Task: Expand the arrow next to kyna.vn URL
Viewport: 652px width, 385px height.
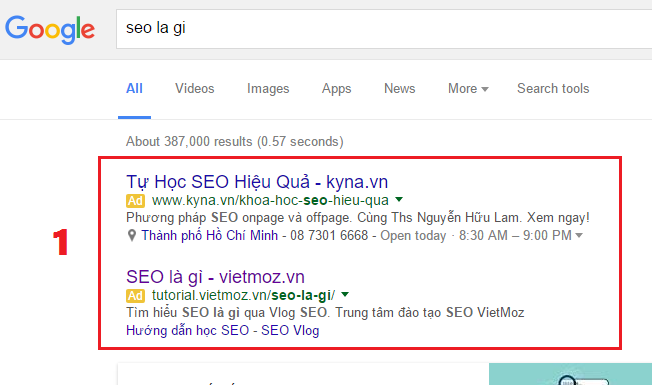Action: click(399, 200)
